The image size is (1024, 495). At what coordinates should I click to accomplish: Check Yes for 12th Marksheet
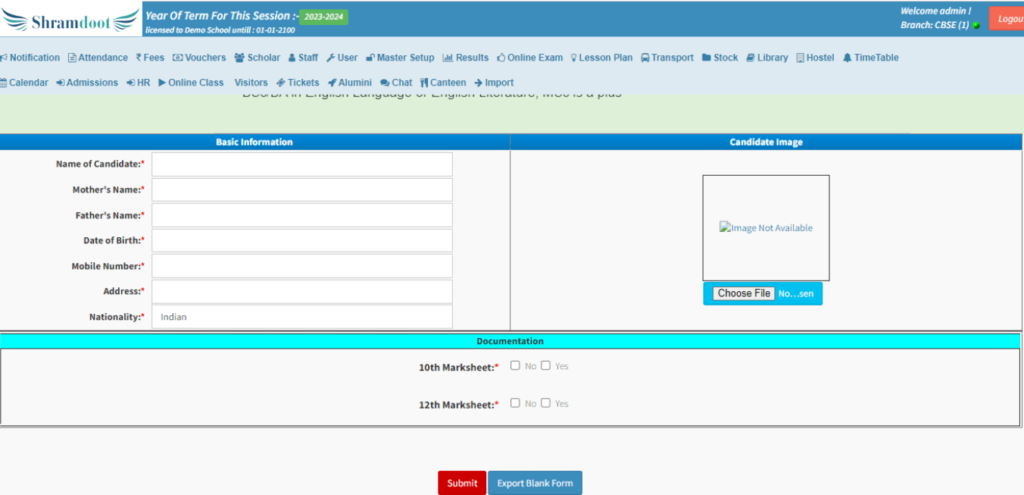click(546, 403)
